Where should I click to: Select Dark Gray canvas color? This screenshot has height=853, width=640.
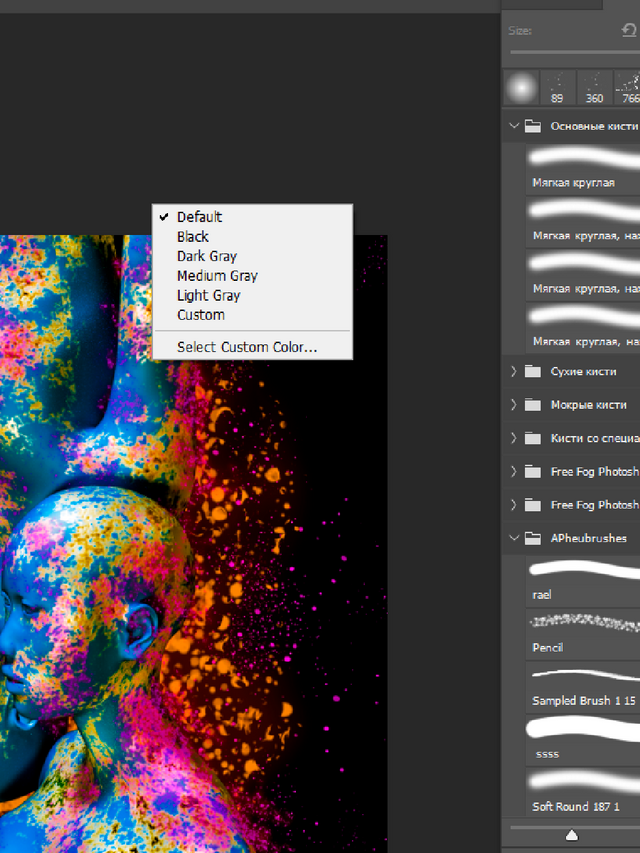252,256
